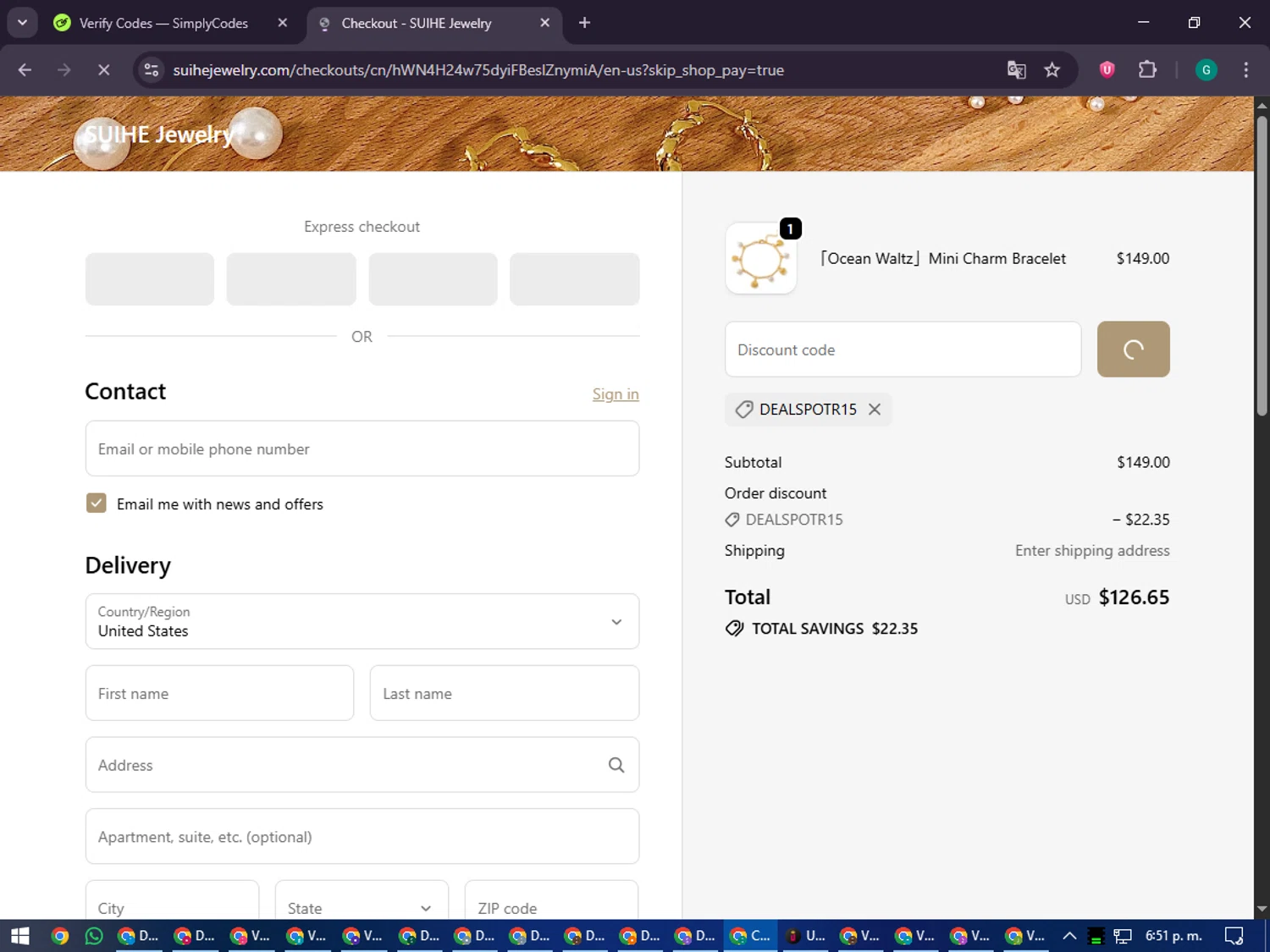Image resolution: width=1270 pixels, height=952 pixels.
Task: Click the address search magnifier icon
Action: 616,765
